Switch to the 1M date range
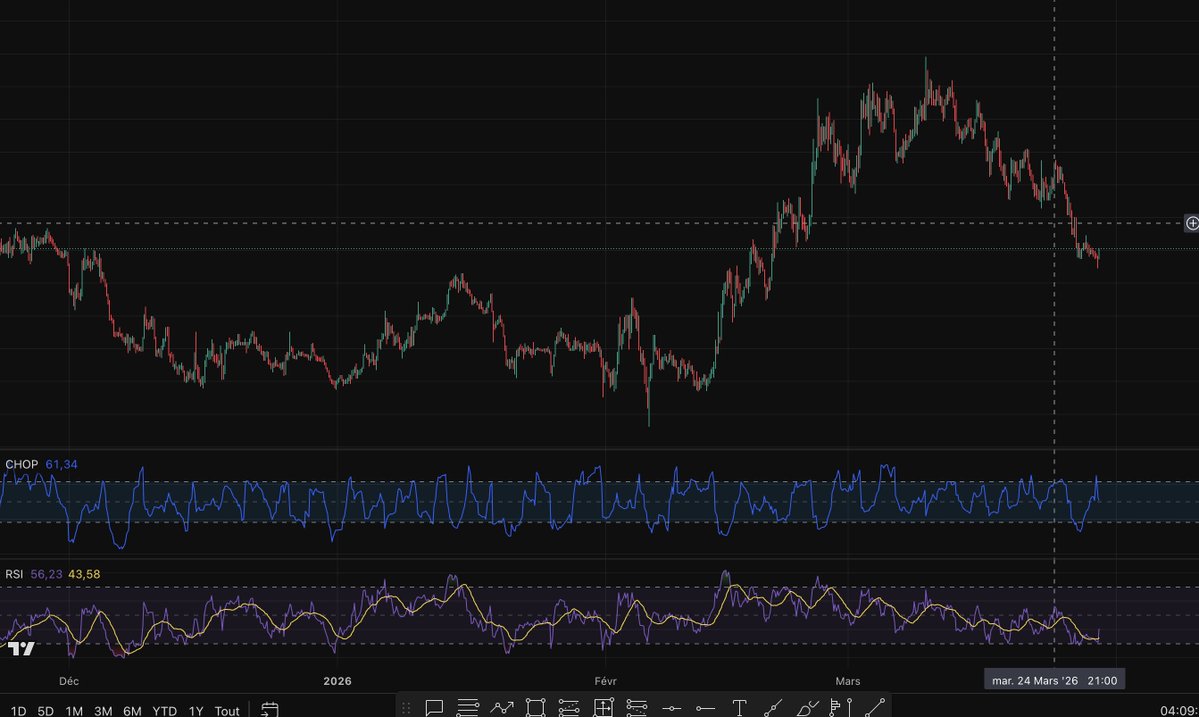The width and height of the screenshot is (1199, 717). click(x=74, y=711)
